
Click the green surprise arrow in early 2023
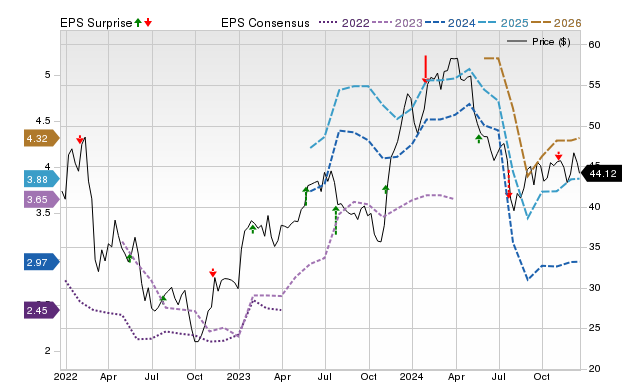click(253, 229)
